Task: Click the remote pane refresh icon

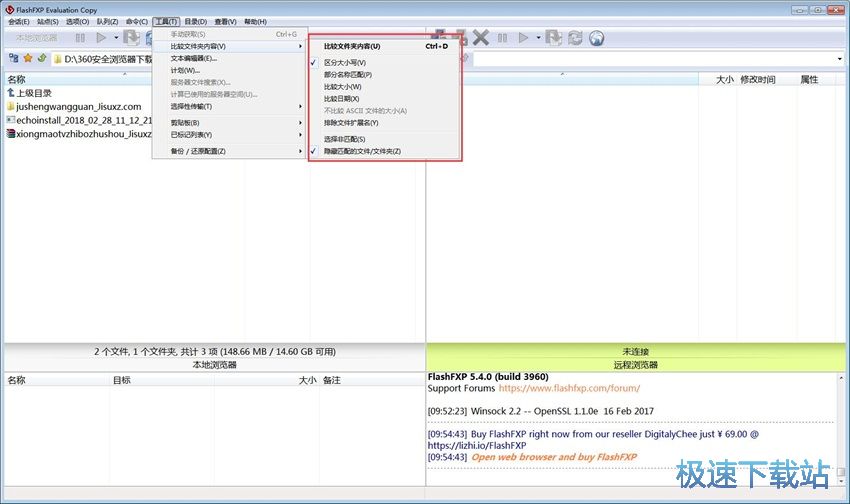Action: [x=575, y=37]
